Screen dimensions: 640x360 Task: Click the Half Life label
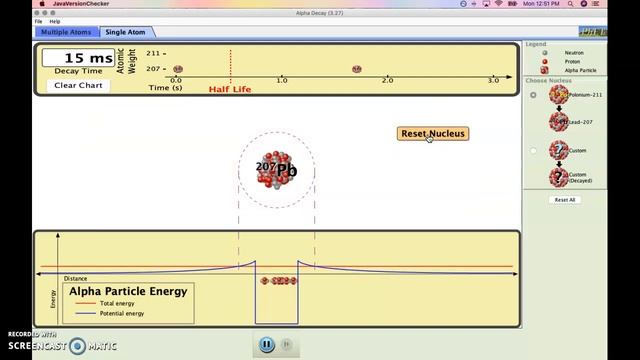pyautogui.click(x=230, y=89)
